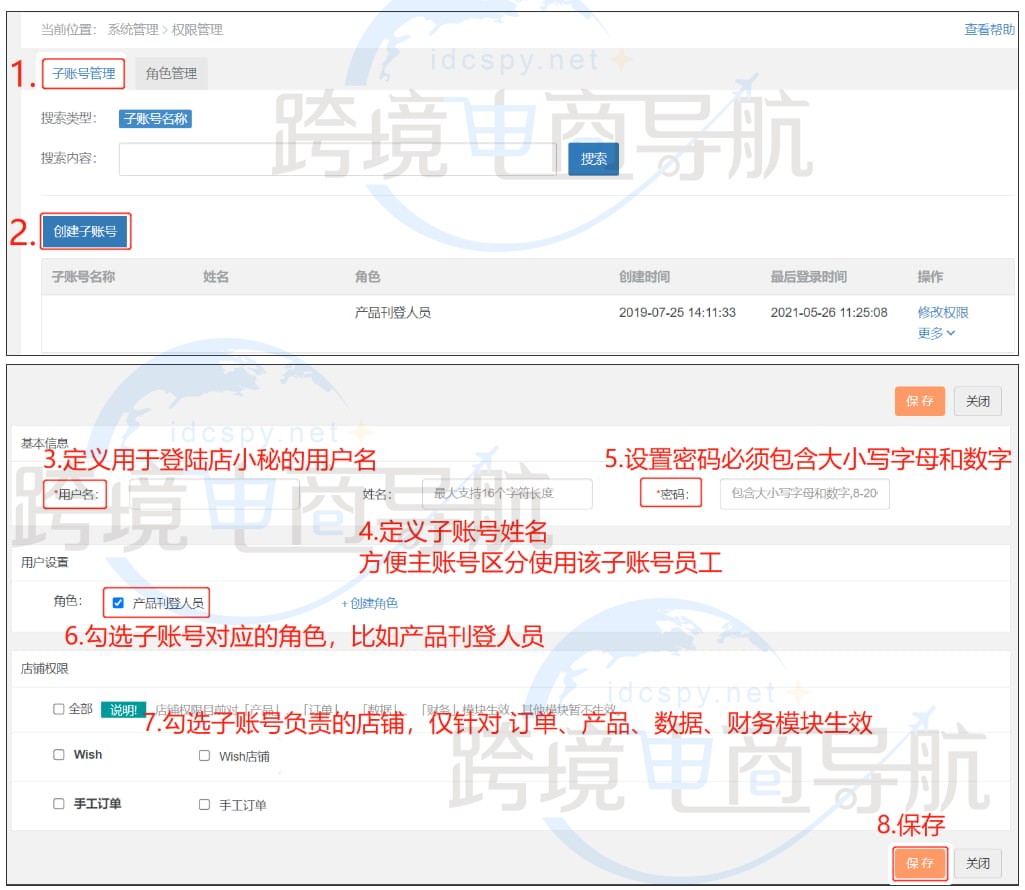Open the 创建角色 link in user settings
The height and width of the screenshot is (890, 1025).
pos(368,603)
